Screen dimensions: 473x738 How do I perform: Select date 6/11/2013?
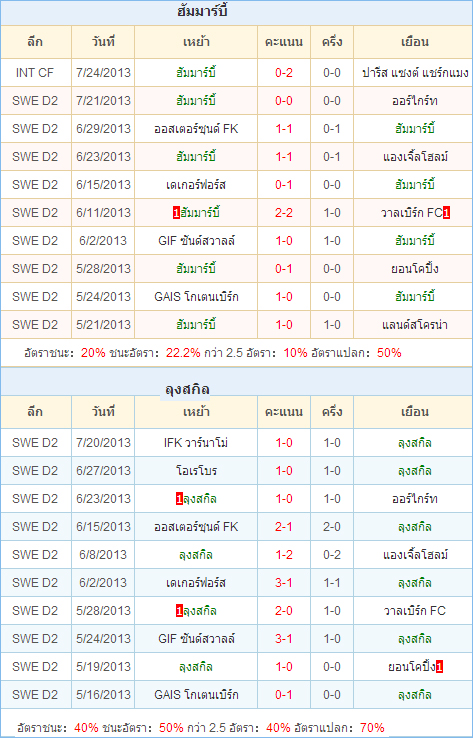[x=104, y=213]
